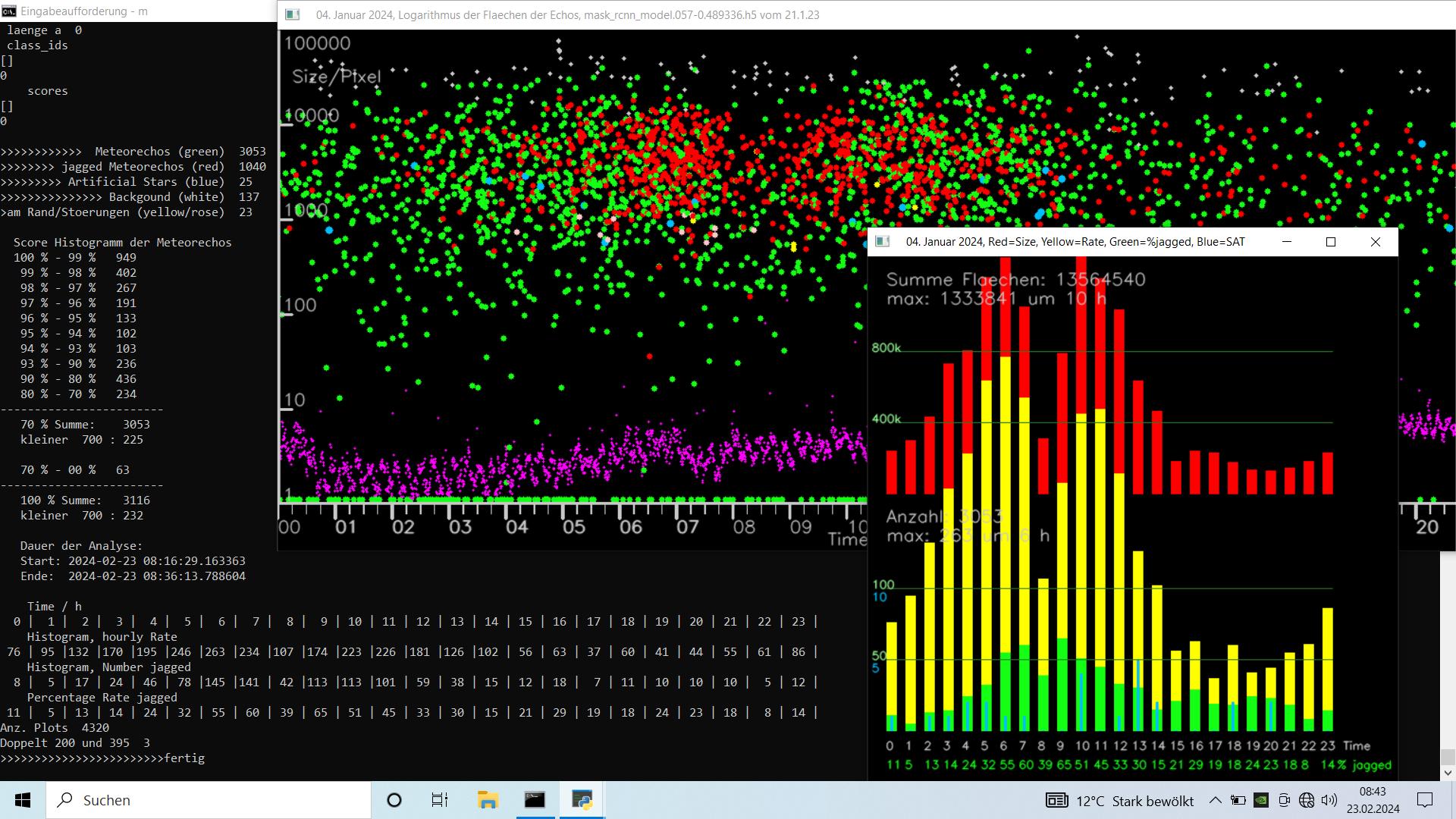Open File Explorer from the taskbar

[x=487, y=800]
